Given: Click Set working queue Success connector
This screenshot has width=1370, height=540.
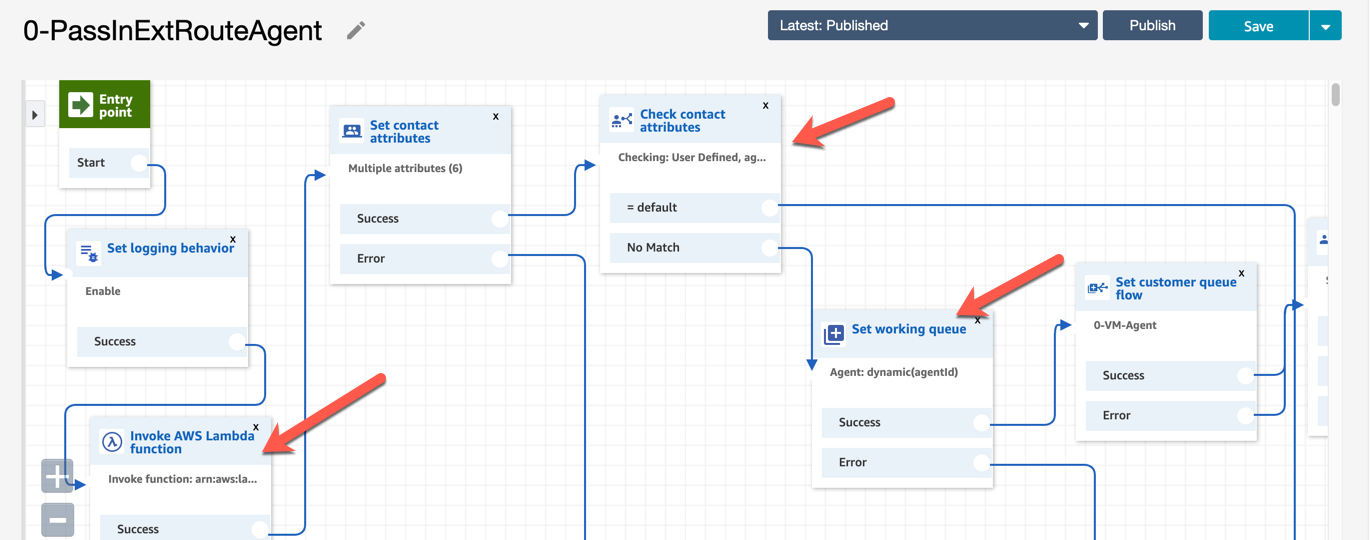Looking at the screenshot, I should pos(982,423).
